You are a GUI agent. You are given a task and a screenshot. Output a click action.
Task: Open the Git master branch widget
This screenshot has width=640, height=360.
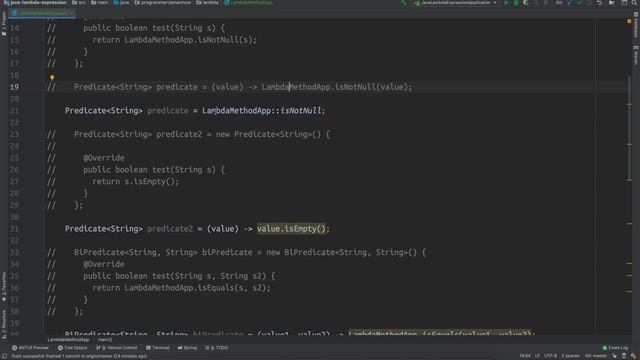[596, 356]
